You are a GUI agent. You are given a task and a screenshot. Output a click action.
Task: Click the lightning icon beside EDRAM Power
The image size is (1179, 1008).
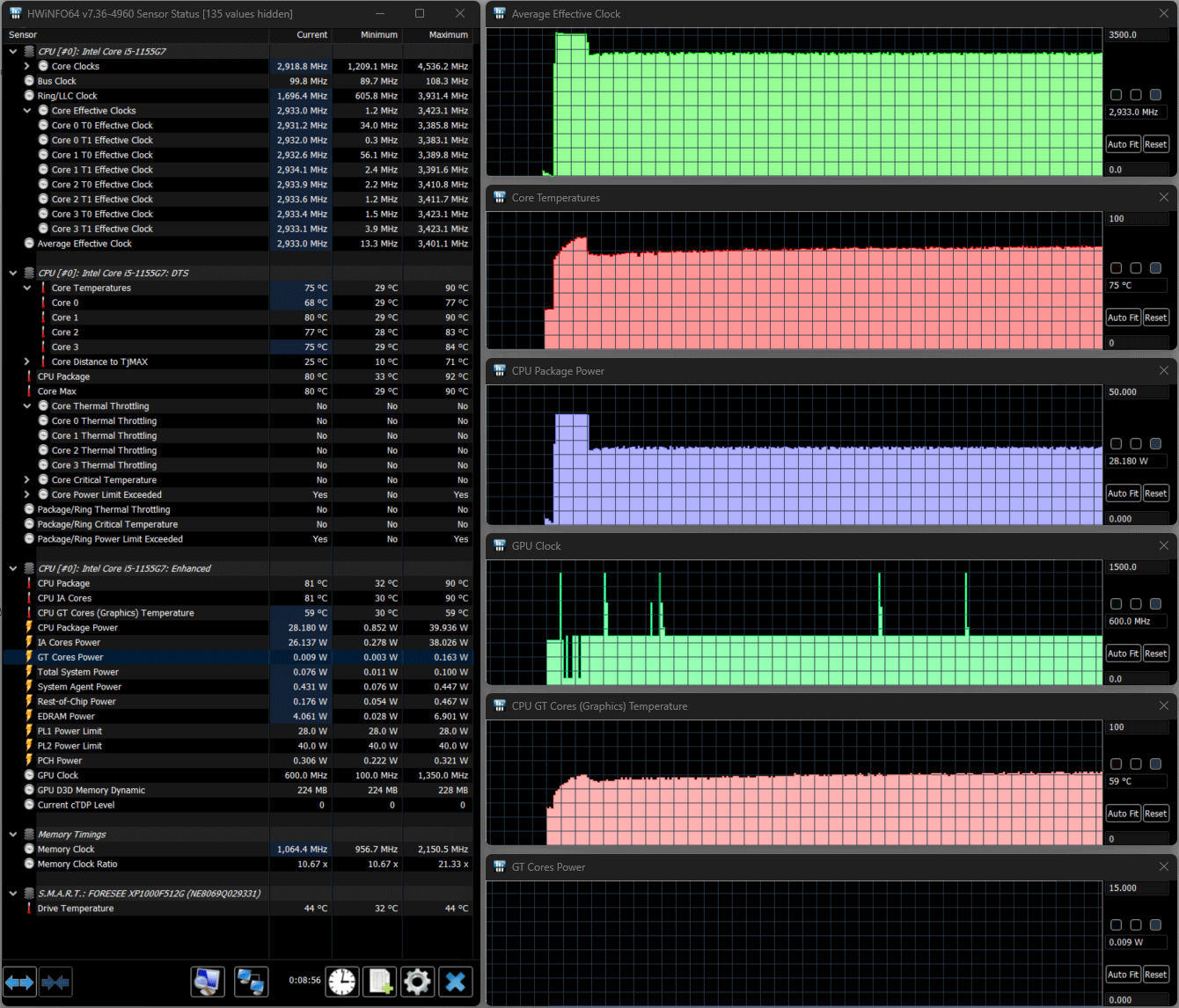(29, 716)
